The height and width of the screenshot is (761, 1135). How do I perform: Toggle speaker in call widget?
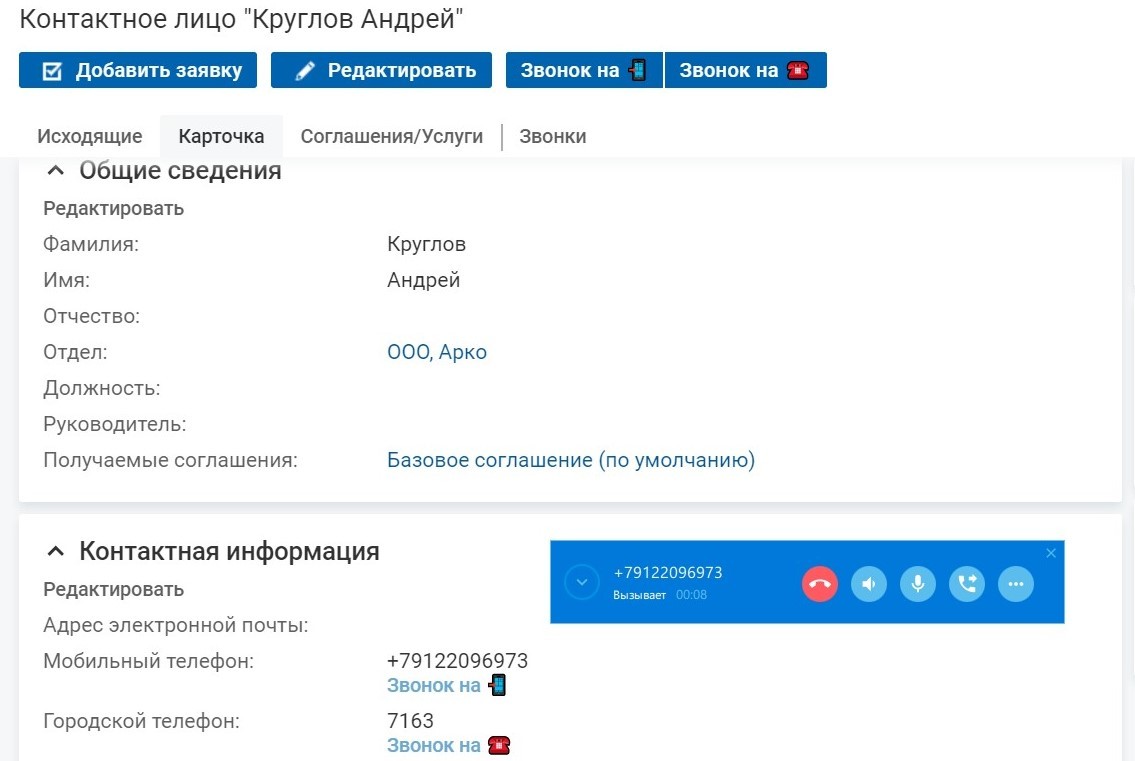(869, 584)
